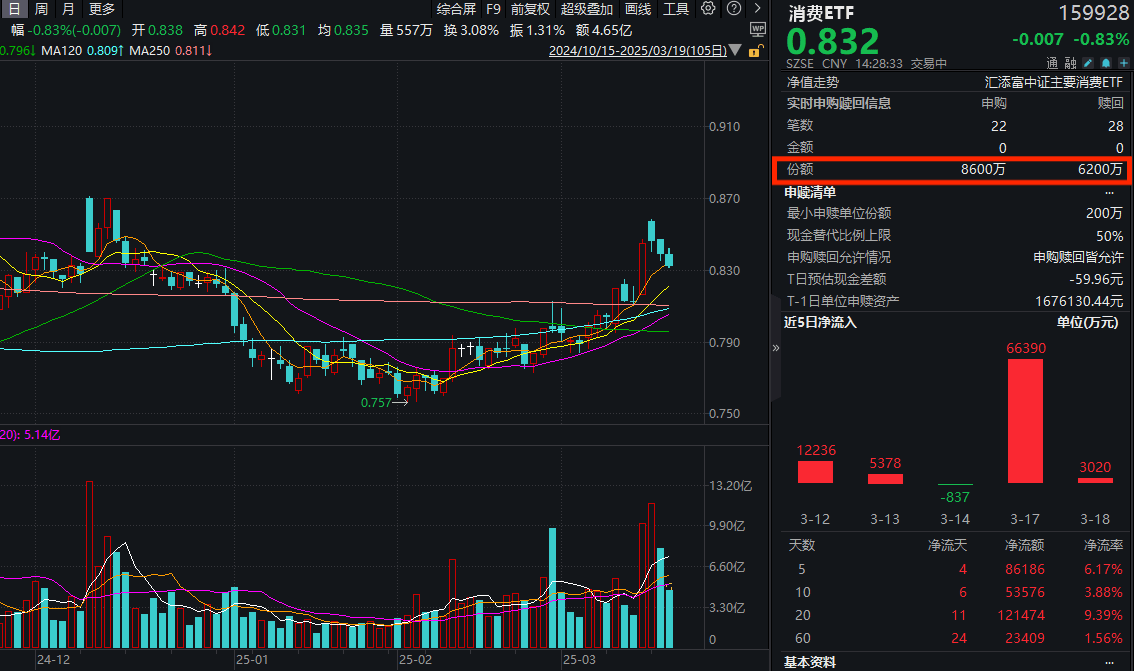Open the help question mark button
The height and width of the screenshot is (671, 1134).
pos(733,8)
